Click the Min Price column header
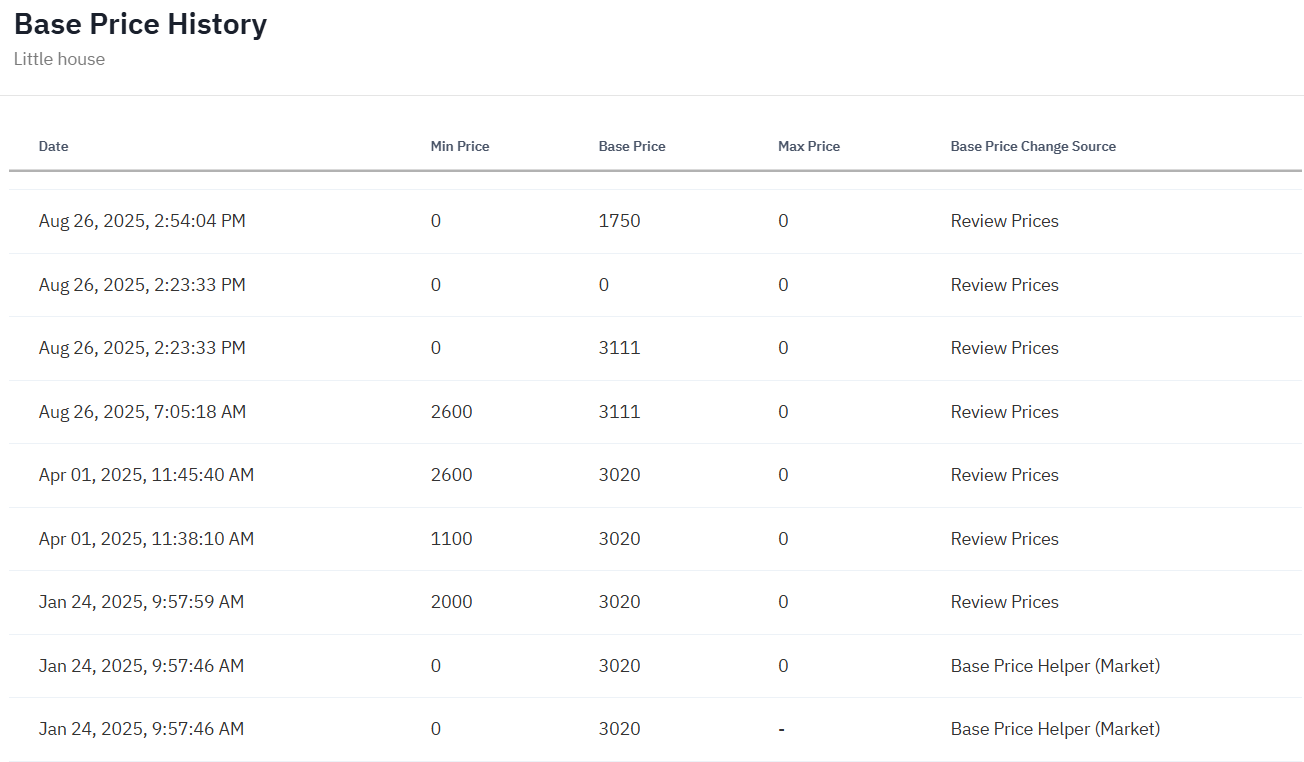This screenshot has width=1304, height=762. click(459, 146)
